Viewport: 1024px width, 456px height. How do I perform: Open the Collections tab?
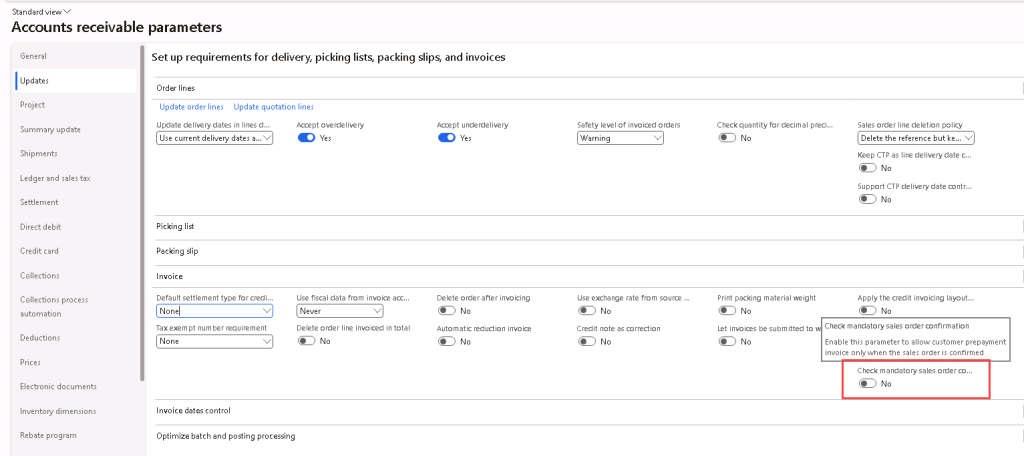click(x=40, y=276)
